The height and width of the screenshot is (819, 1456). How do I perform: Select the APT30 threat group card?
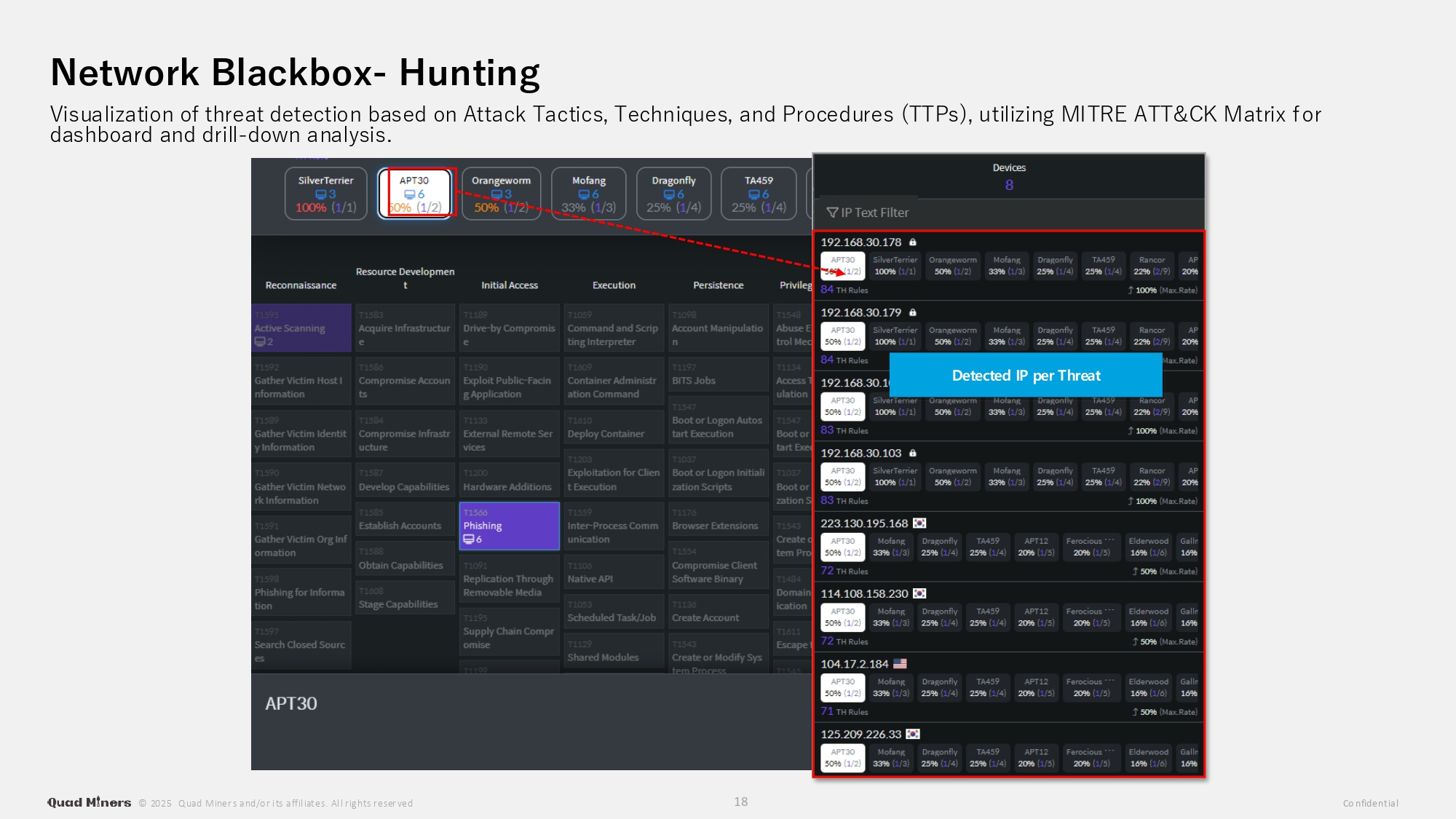click(414, 193)
